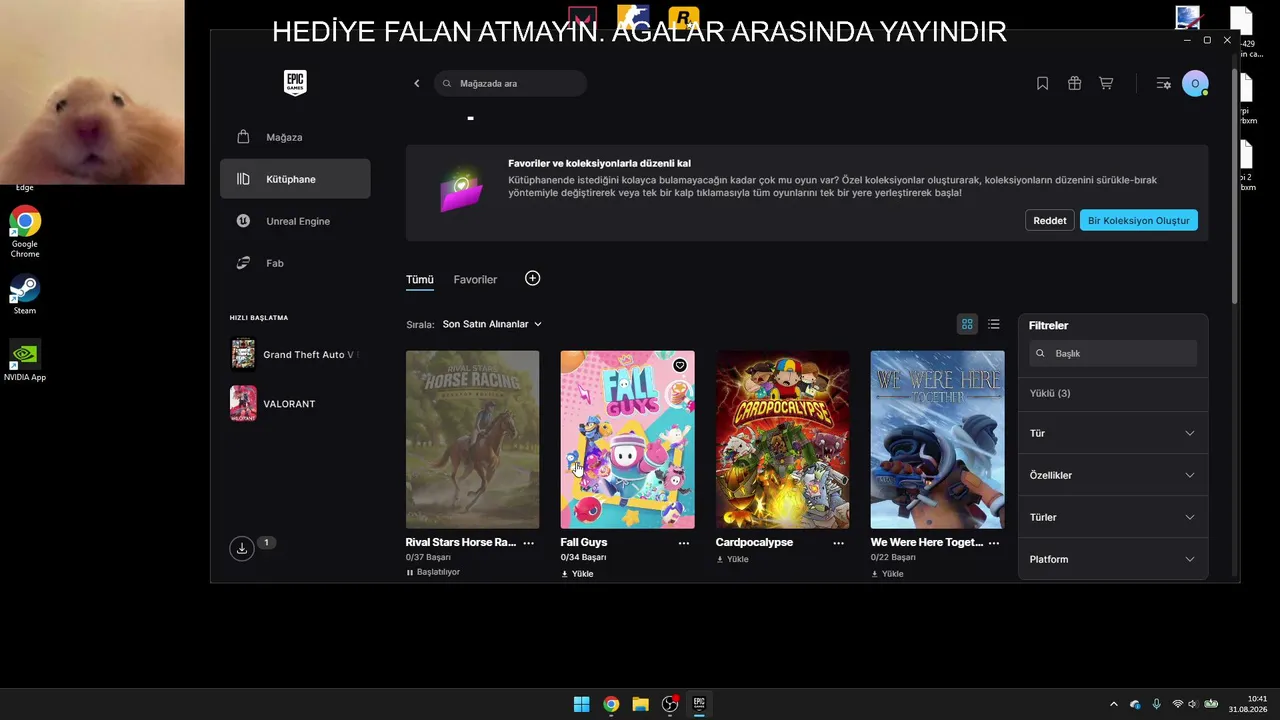Switch to the Favoriler tab
The height and width of the screenshot is (720, 1280).
click(475, 280)
